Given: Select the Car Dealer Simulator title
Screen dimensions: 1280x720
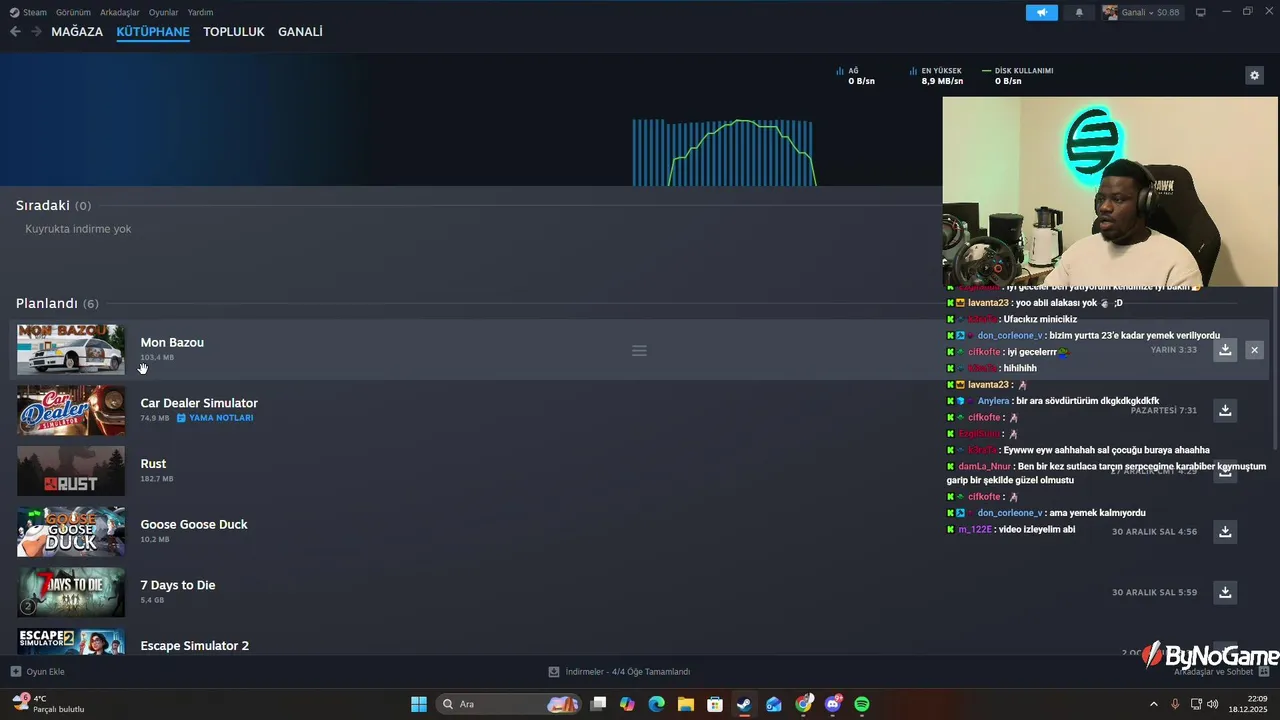Looking at the screenshot, I should pyautogui.click(x=199, y=403).
